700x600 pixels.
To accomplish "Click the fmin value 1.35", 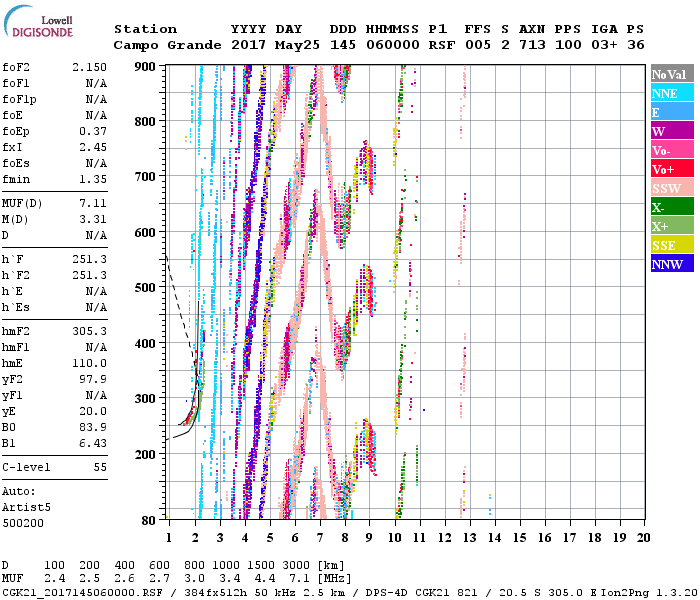I will click(93, 179).
